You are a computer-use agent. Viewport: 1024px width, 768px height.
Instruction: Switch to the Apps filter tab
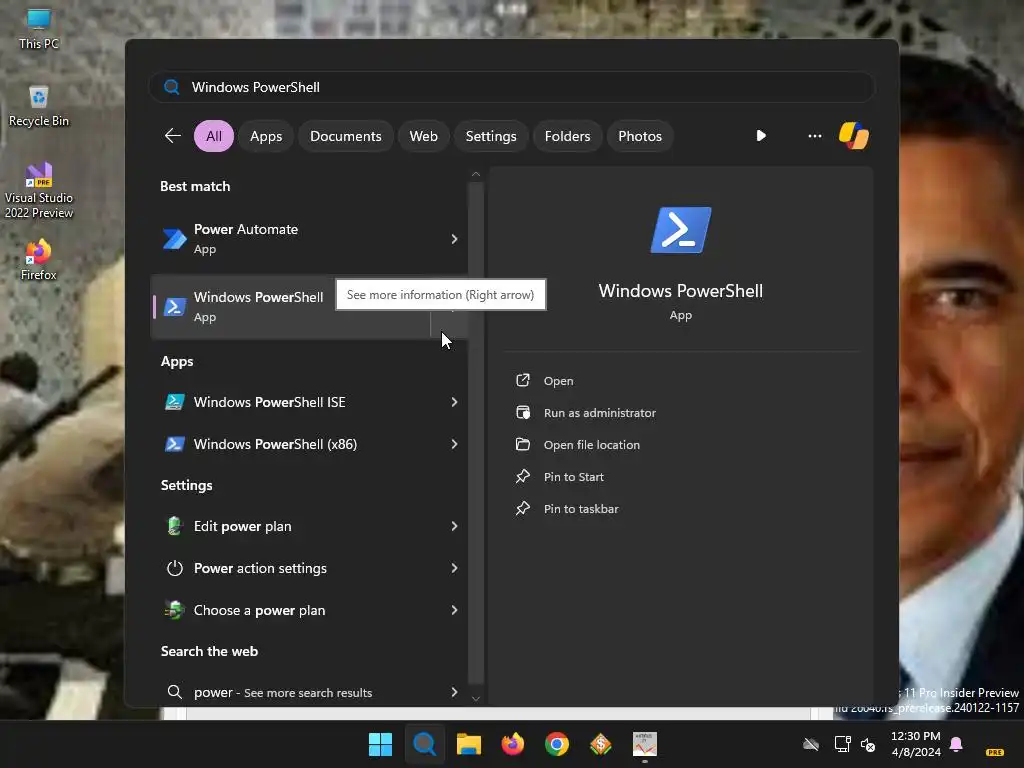(x=266, y=136)
